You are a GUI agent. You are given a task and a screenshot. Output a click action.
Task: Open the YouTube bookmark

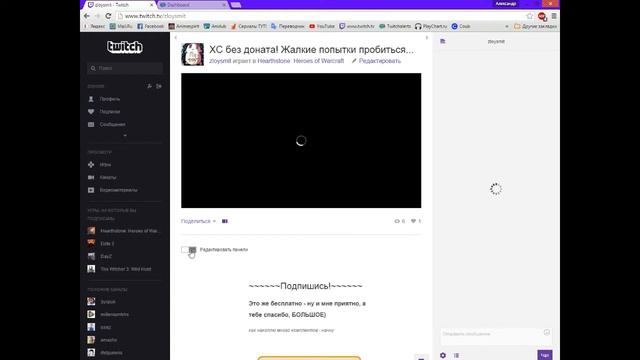322,26
